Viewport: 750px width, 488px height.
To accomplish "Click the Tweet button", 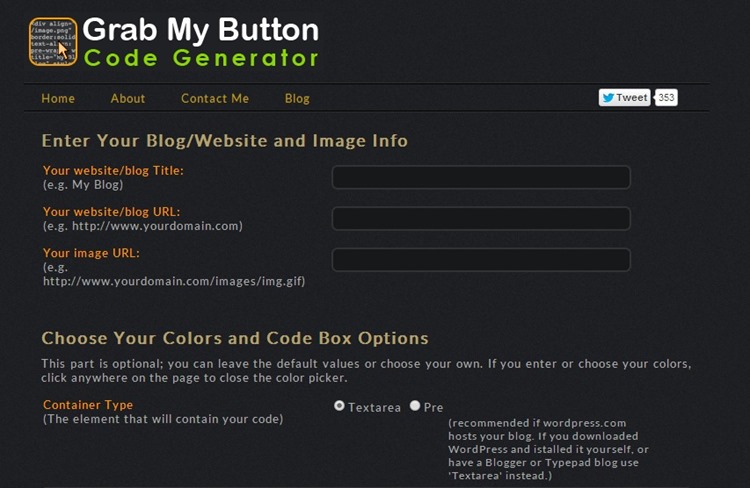I will click(x=625, y=98).
